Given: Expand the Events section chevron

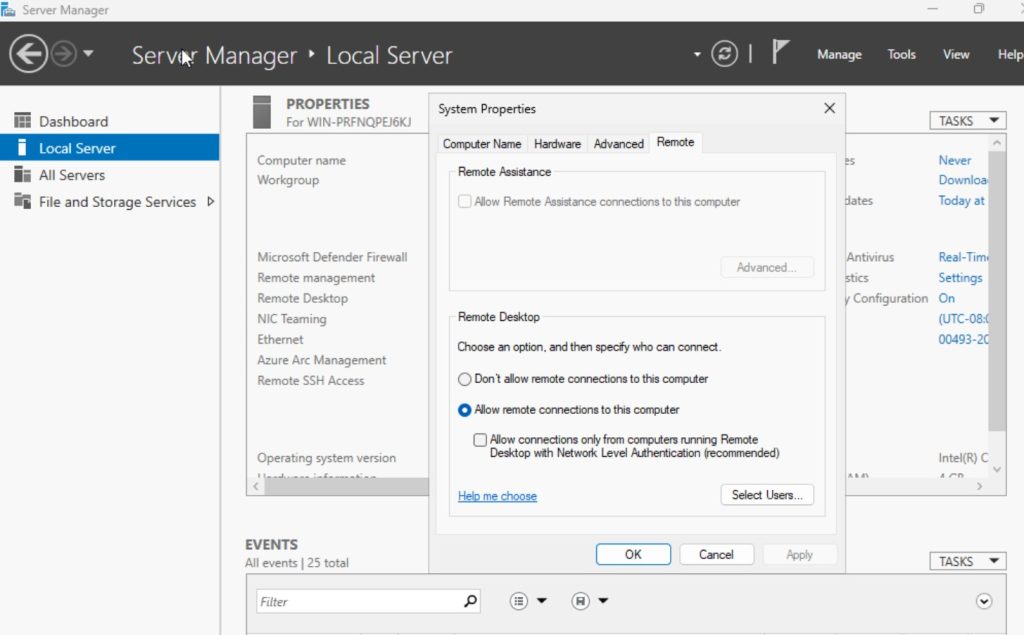Looking at the screenshot, I should [984, 602].
